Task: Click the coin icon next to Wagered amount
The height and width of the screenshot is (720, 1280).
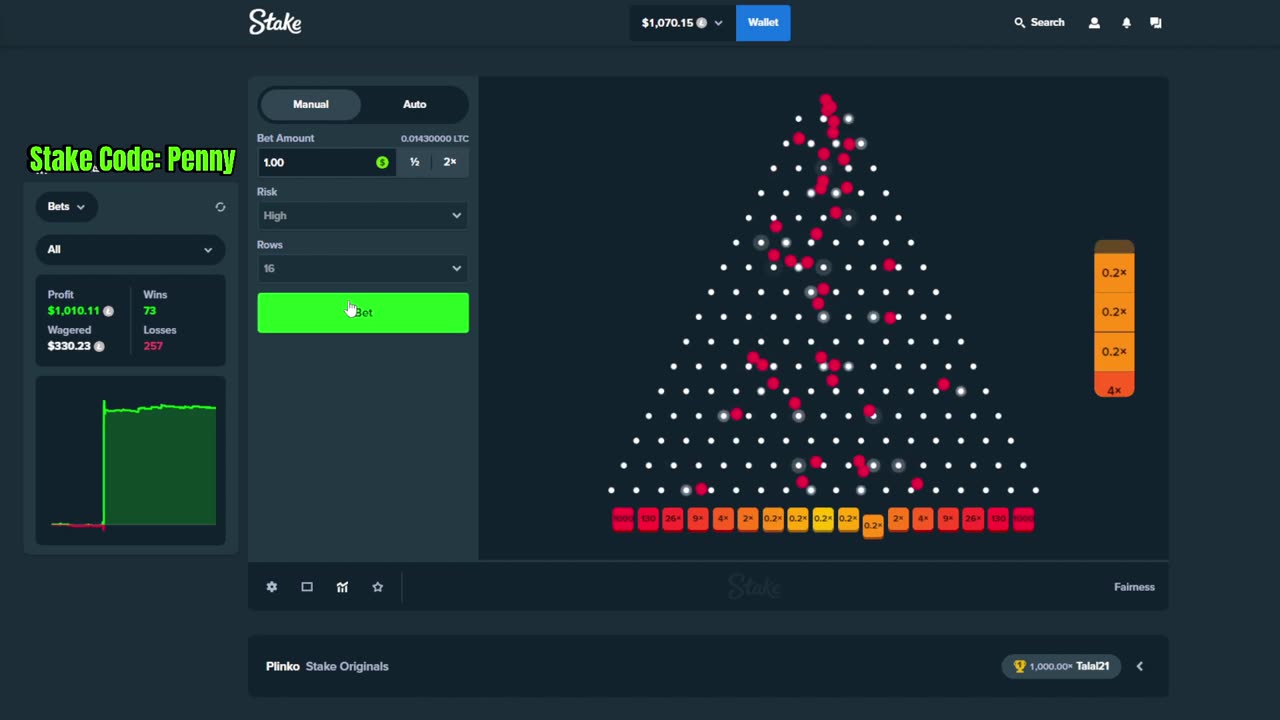Action: pos(99,346)
